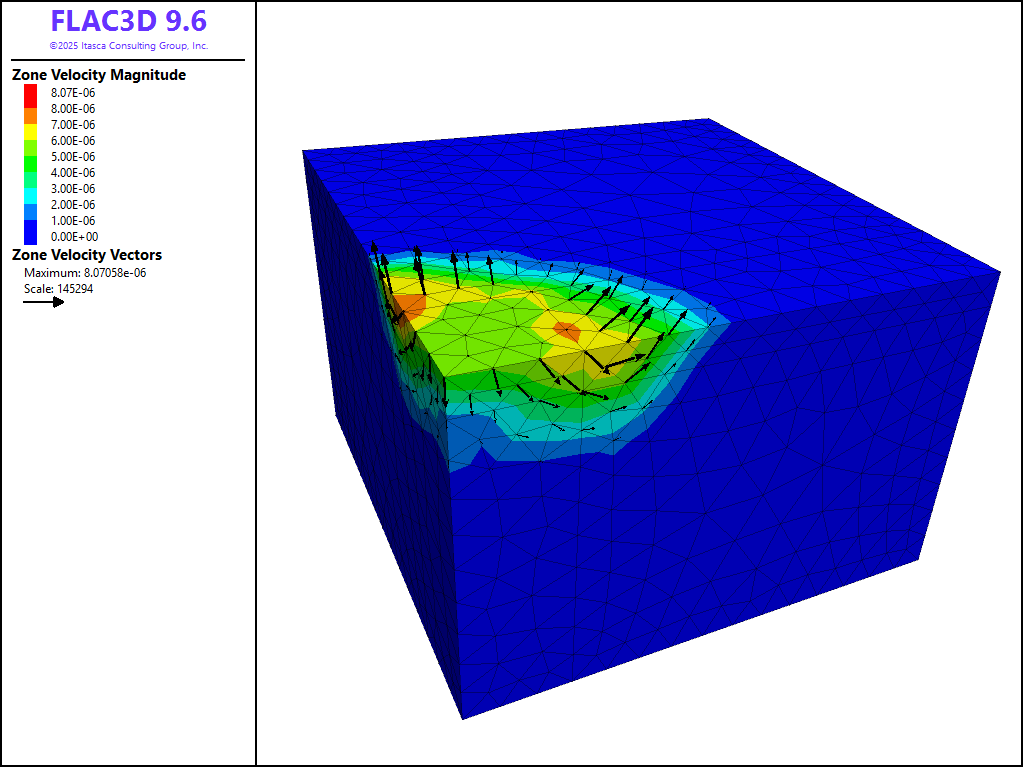Pick the legend swatch beside 6.00E-06

[31, 141]
